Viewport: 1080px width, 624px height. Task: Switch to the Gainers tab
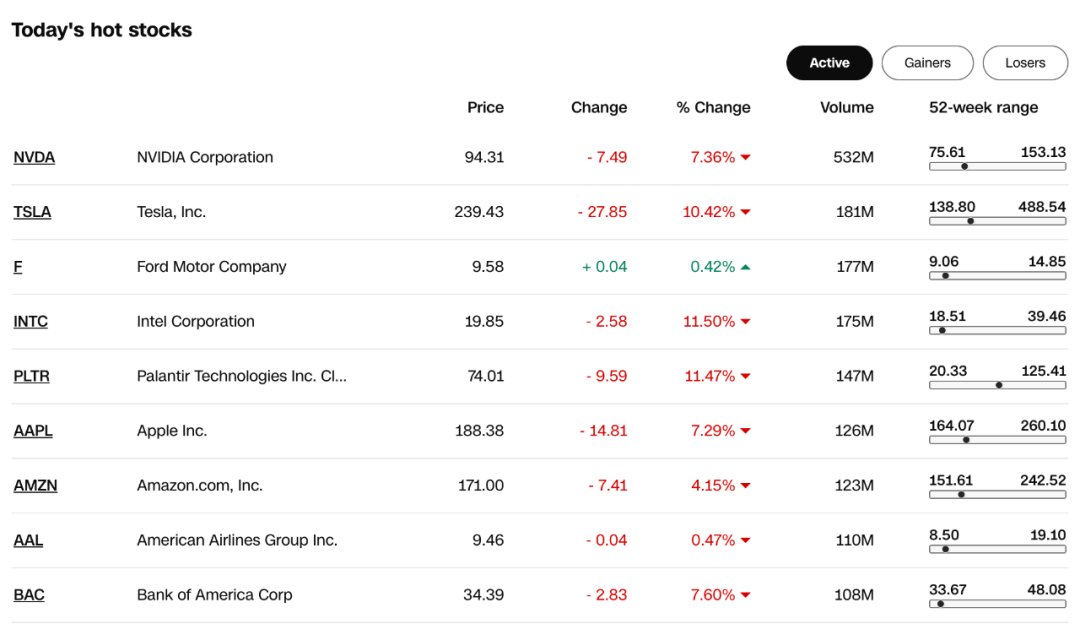click(927, 63)
